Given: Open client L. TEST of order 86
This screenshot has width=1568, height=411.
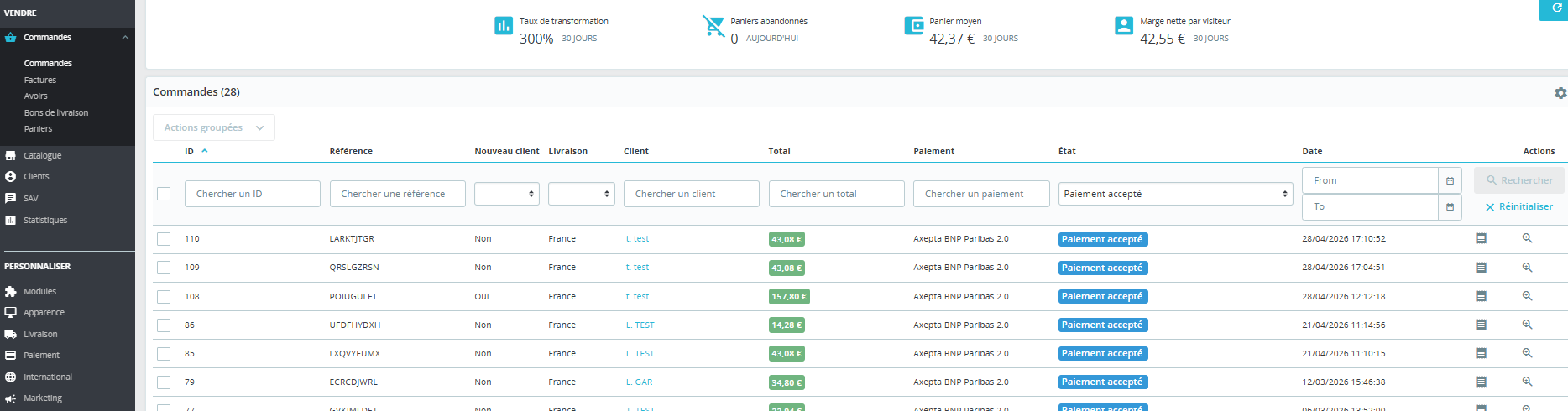Looking at the screenshot, I should pos(640,325).
